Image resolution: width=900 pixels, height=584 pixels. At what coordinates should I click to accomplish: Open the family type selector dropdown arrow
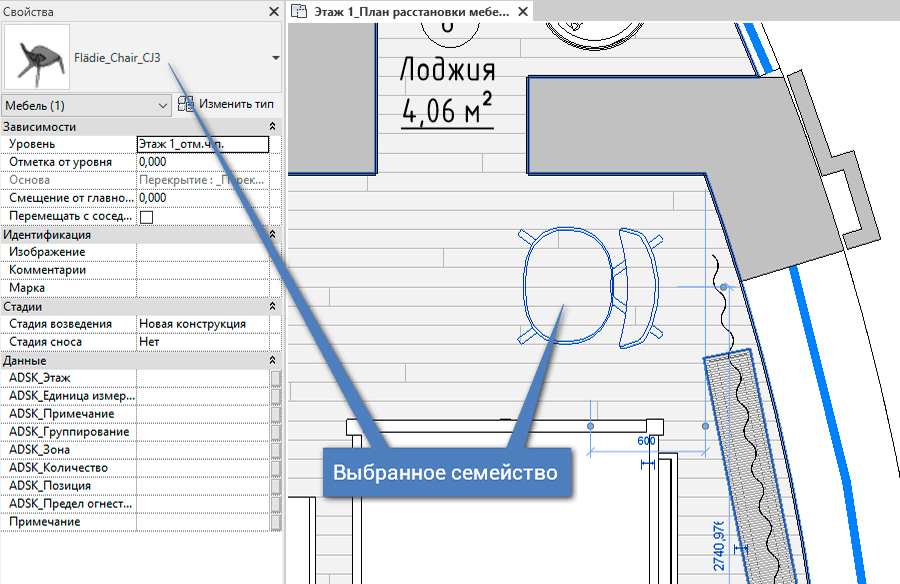click(x=276, y=57)
